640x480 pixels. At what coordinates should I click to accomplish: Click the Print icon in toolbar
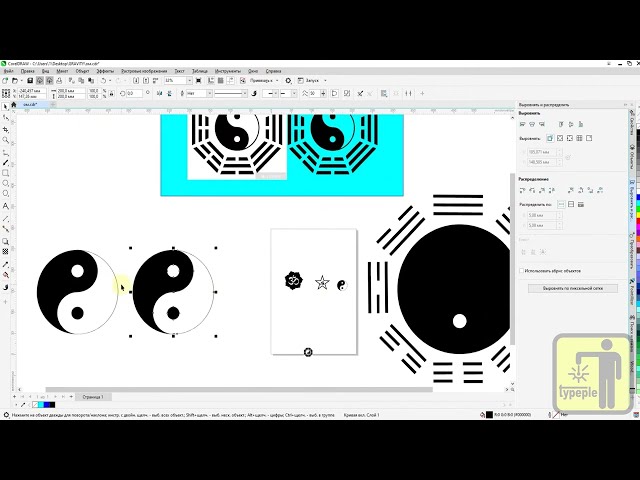59,80
